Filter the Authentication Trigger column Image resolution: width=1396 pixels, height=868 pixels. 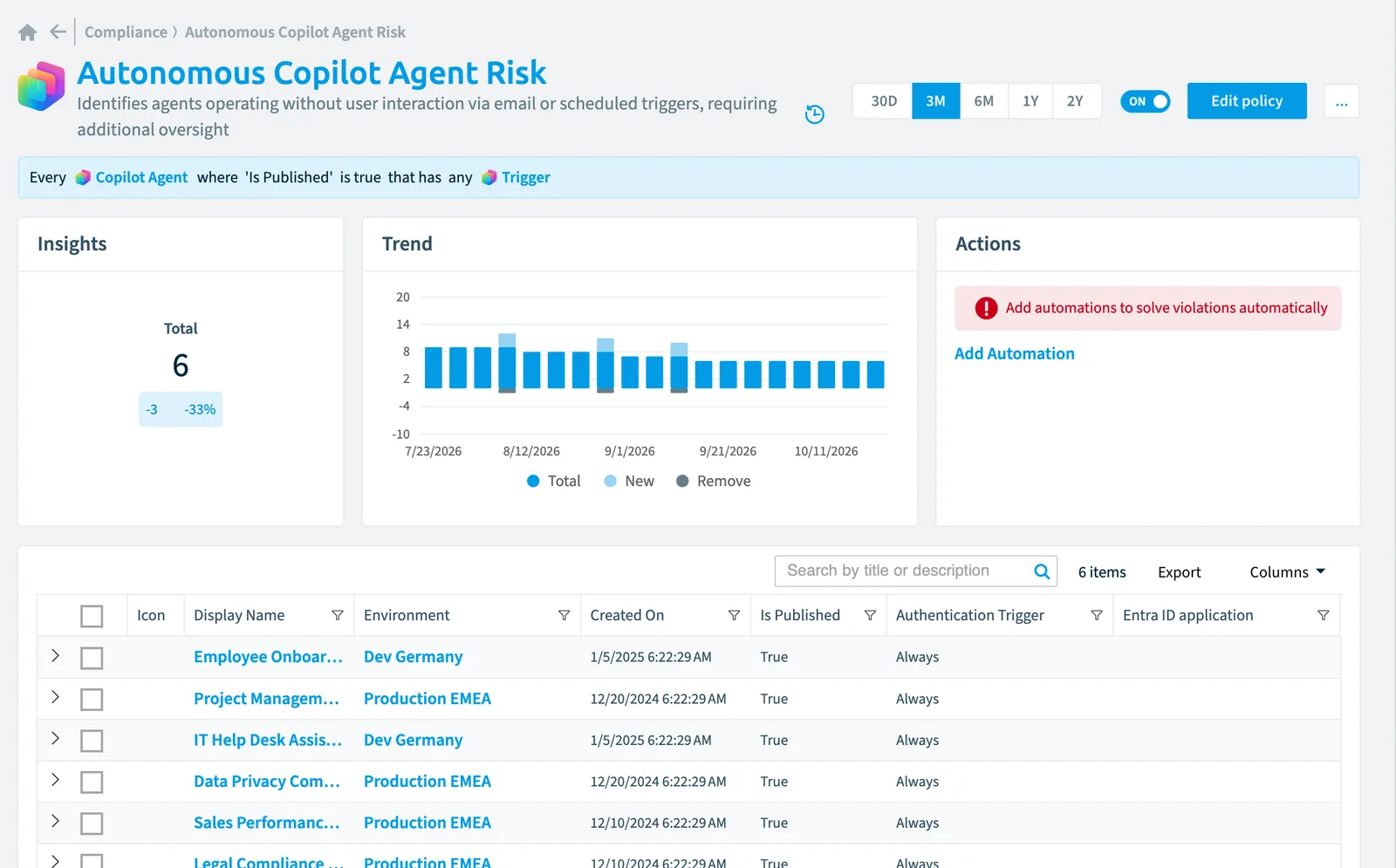[1097, 615]
